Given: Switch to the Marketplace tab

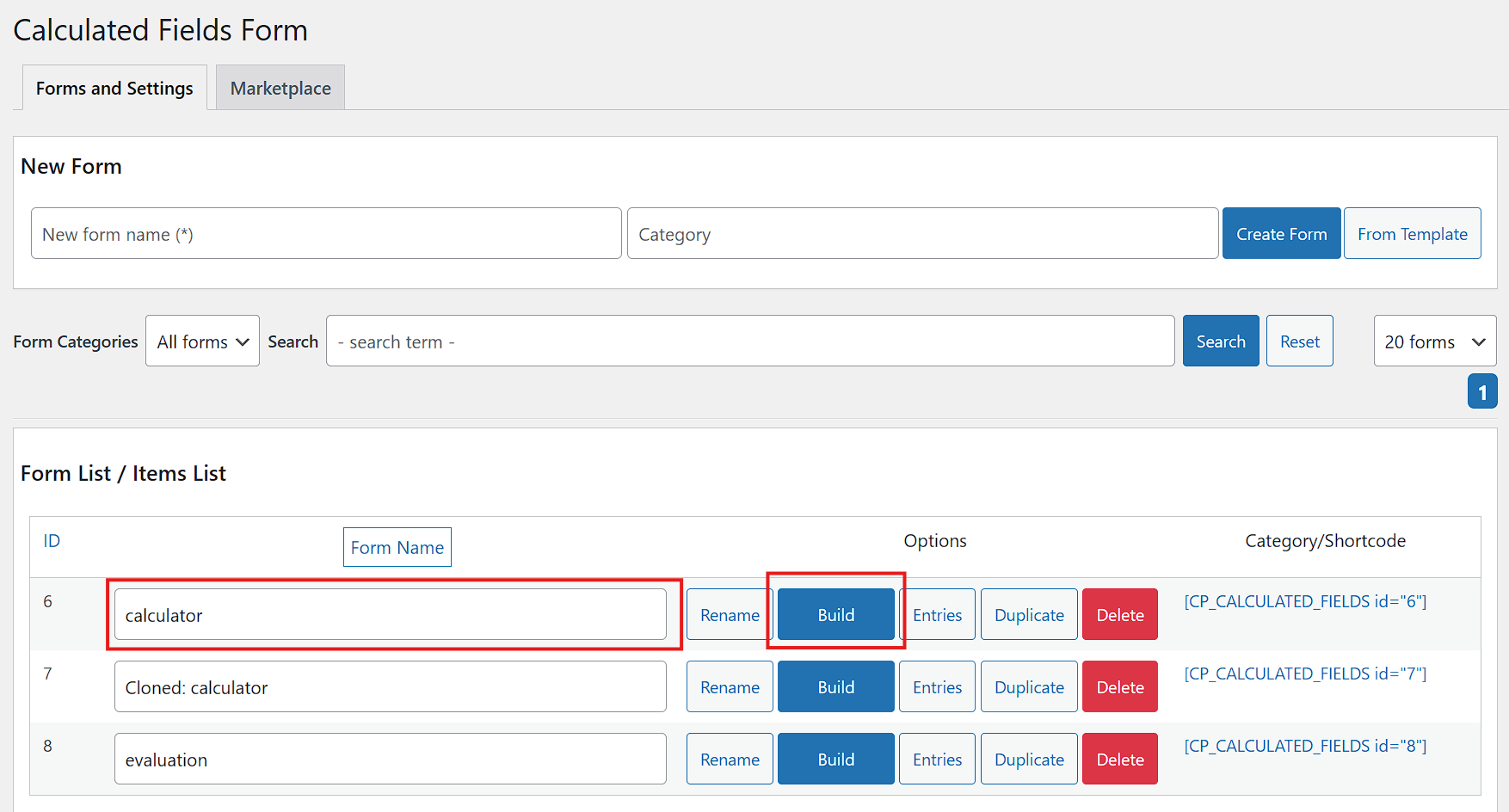Looking at the screenshot, I should [280, 89].
